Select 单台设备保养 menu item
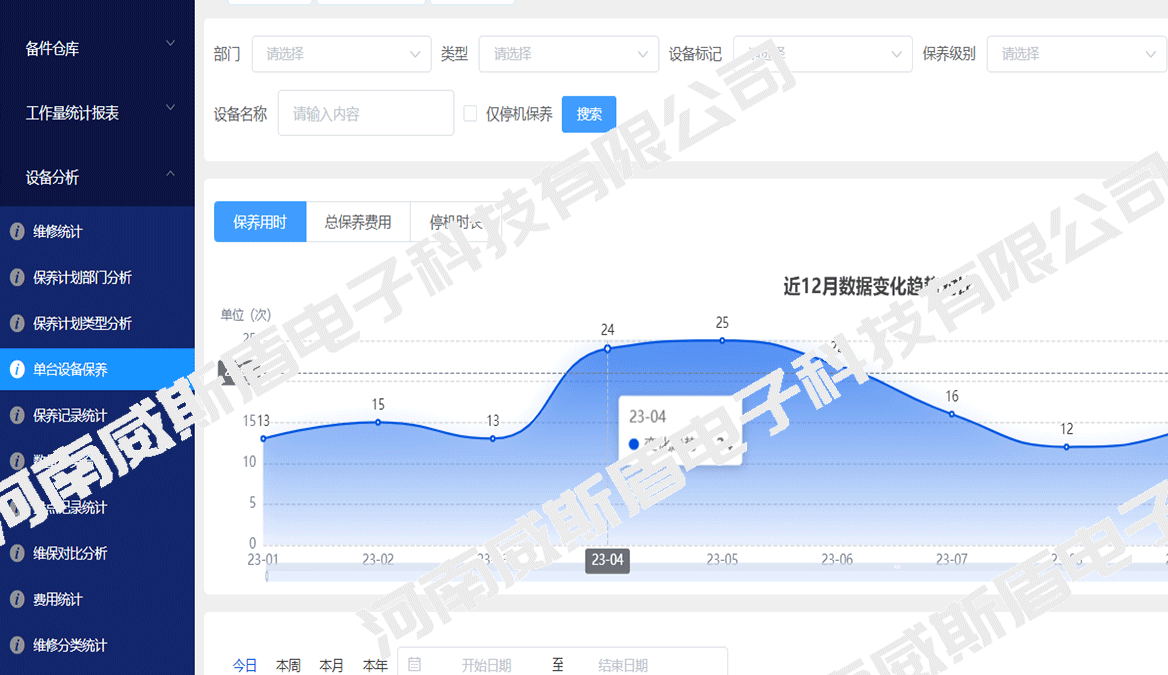 click(97, 370)
